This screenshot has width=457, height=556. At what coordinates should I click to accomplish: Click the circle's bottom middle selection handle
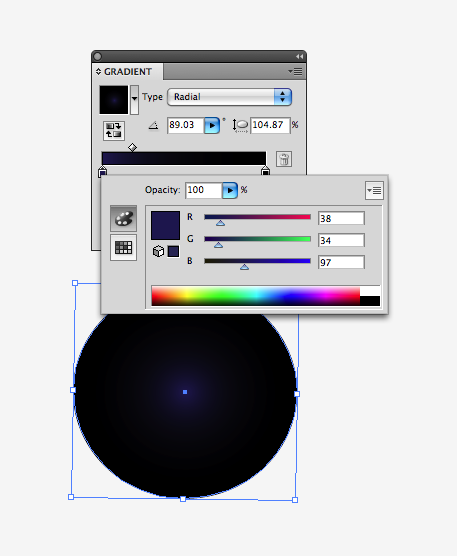(183, 499)
